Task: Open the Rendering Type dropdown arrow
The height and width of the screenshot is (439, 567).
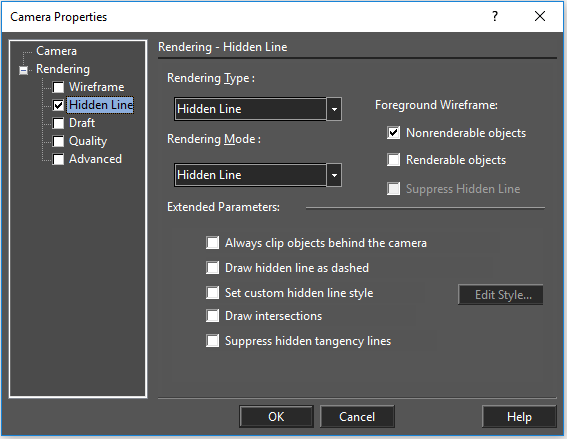Action: 334,109
